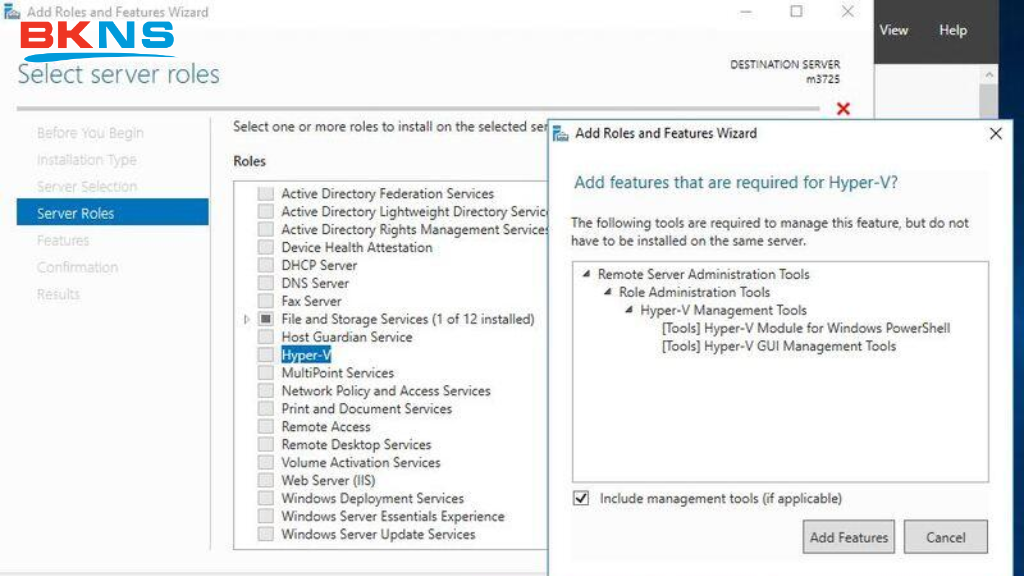Click the BKNS logo
The width and height of the screenshot is (1024, 576).
98,40
